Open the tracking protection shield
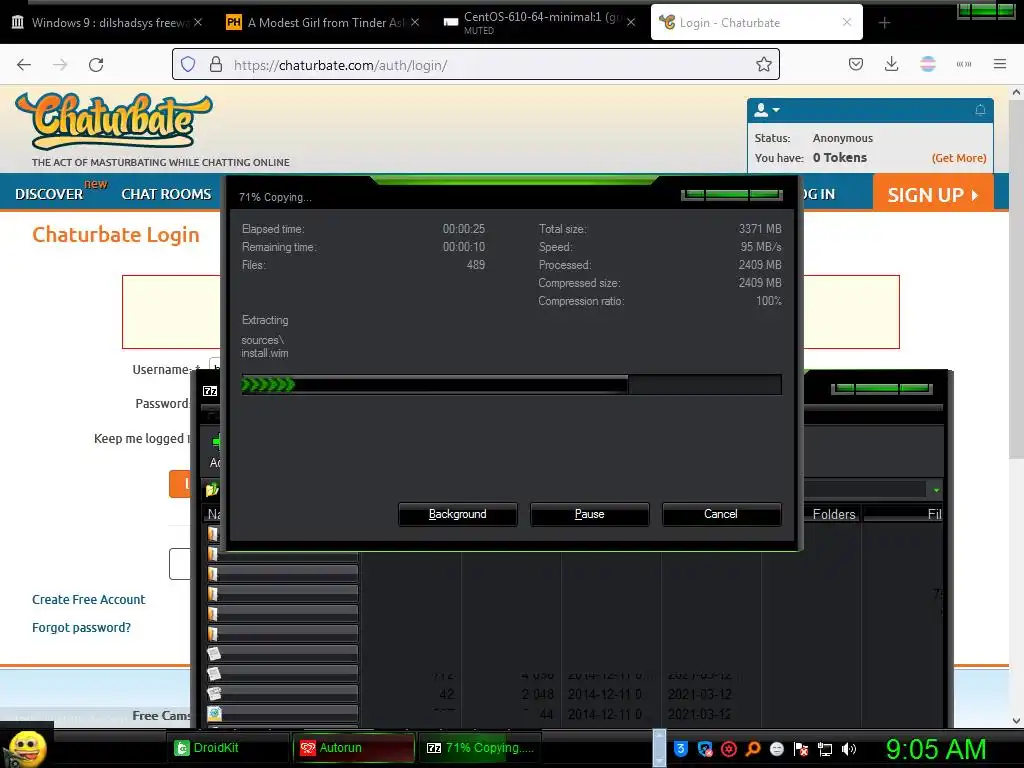 (188, 64)
